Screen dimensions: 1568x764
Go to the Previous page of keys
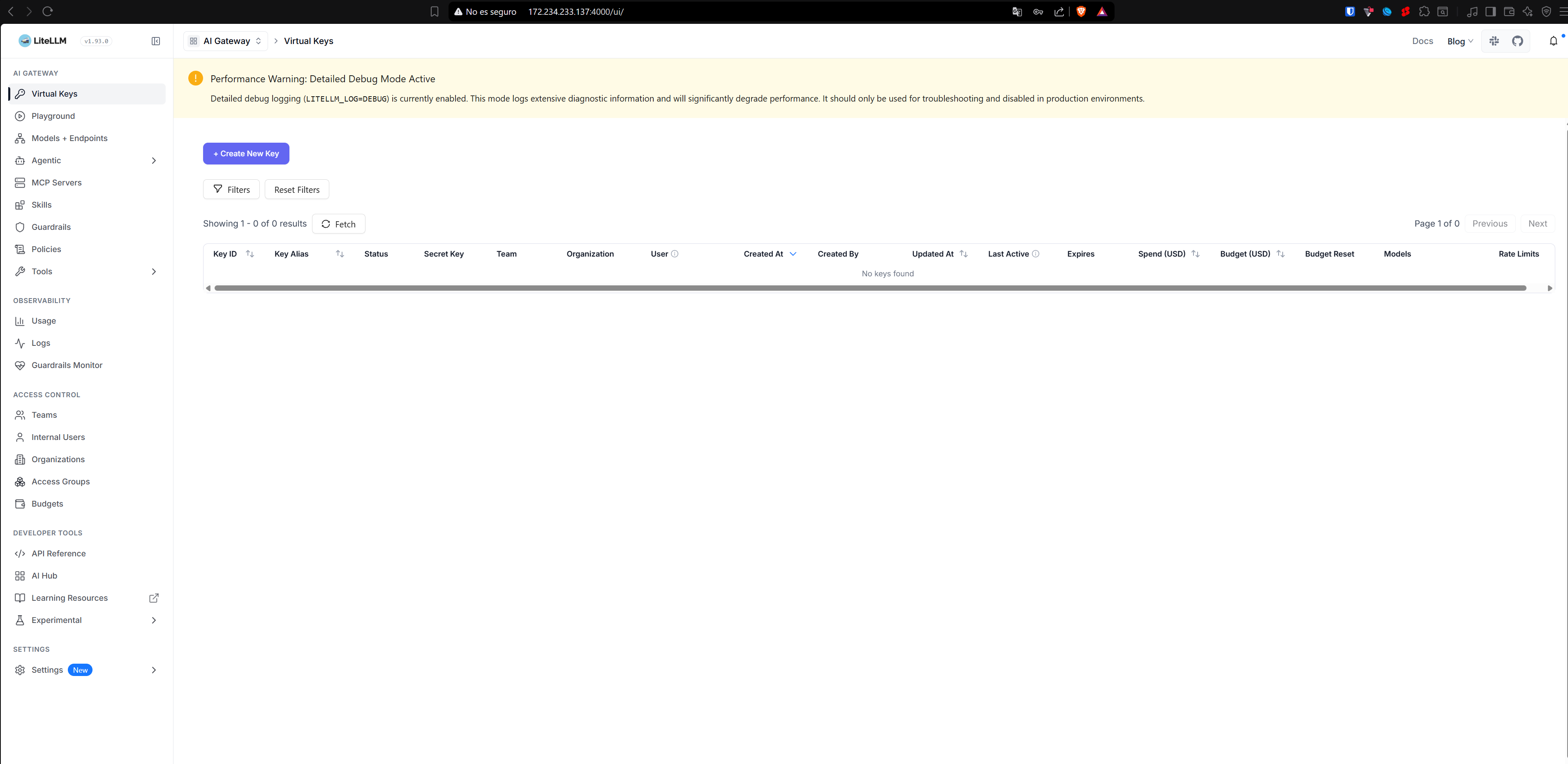[x=1489, y=223]
